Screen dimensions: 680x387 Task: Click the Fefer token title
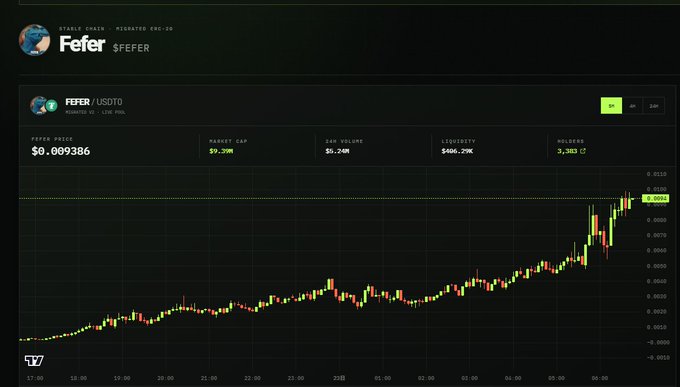click(82, 44)
